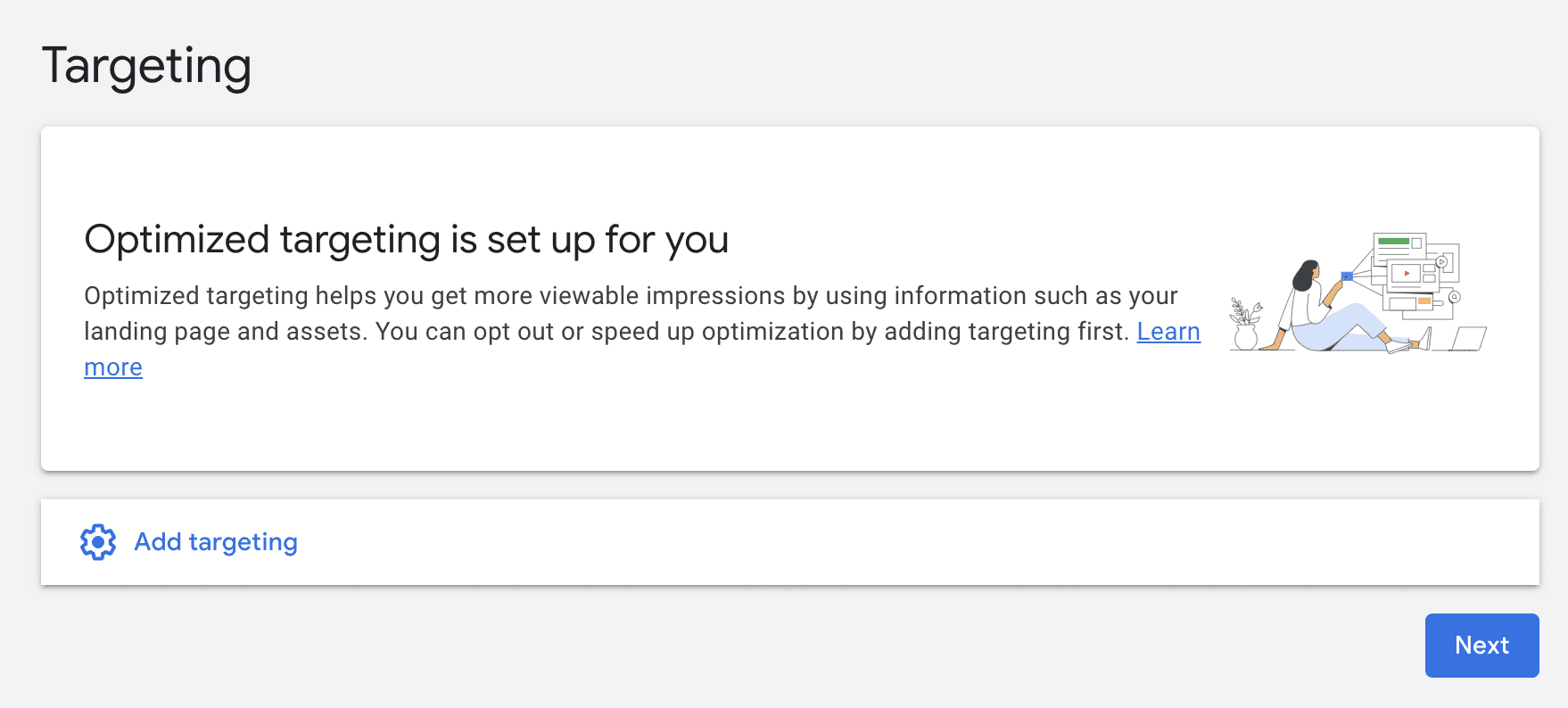The height and width of the screenshot is (708, 1568).
Task: Follow the Learn link after 'targeting first.'
Action: pyautogui.click(x=1168, y=332)
